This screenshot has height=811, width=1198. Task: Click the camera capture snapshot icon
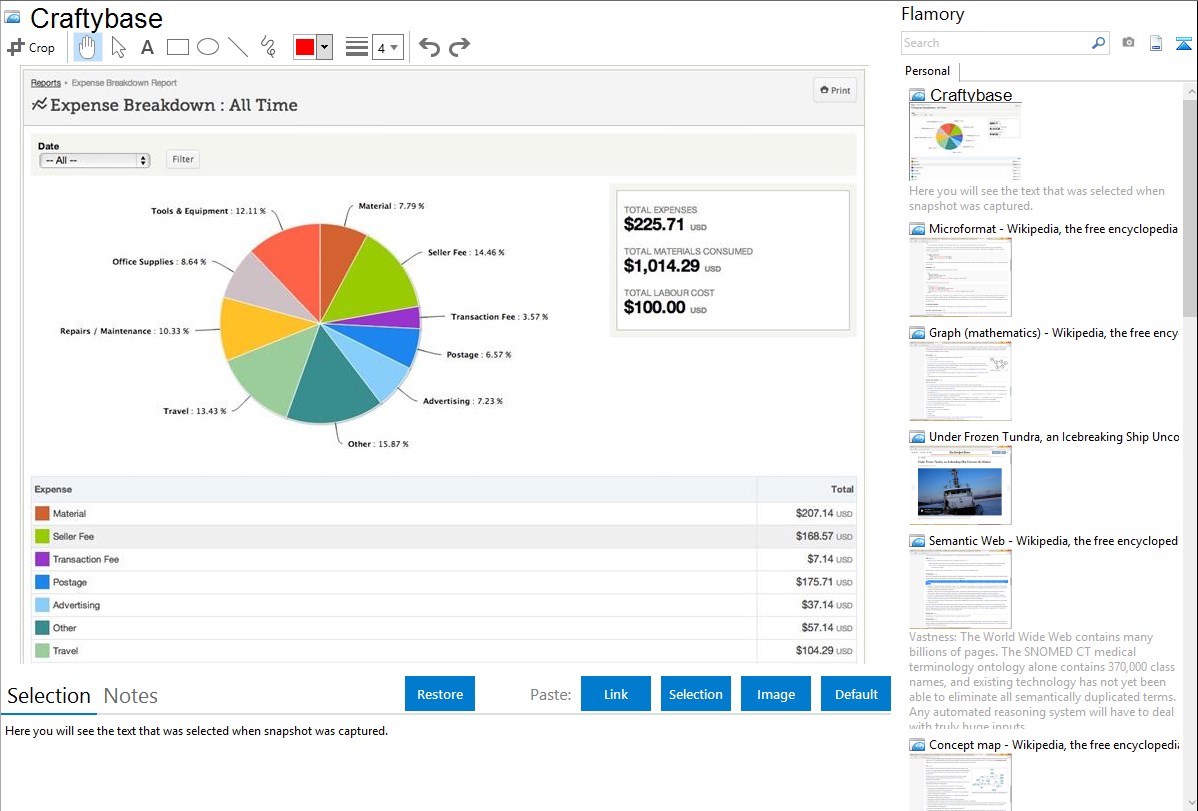[x=1128, y=43]
